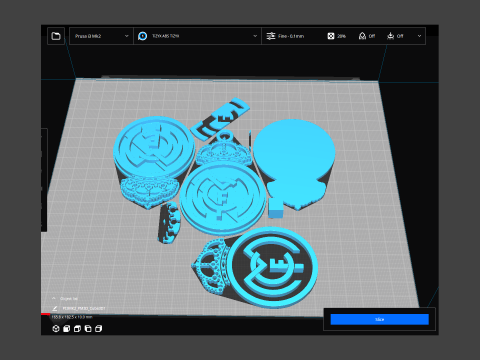The image size is (480, 360).
Task: Click the print job name text
Action: click(x=84, y=308)
